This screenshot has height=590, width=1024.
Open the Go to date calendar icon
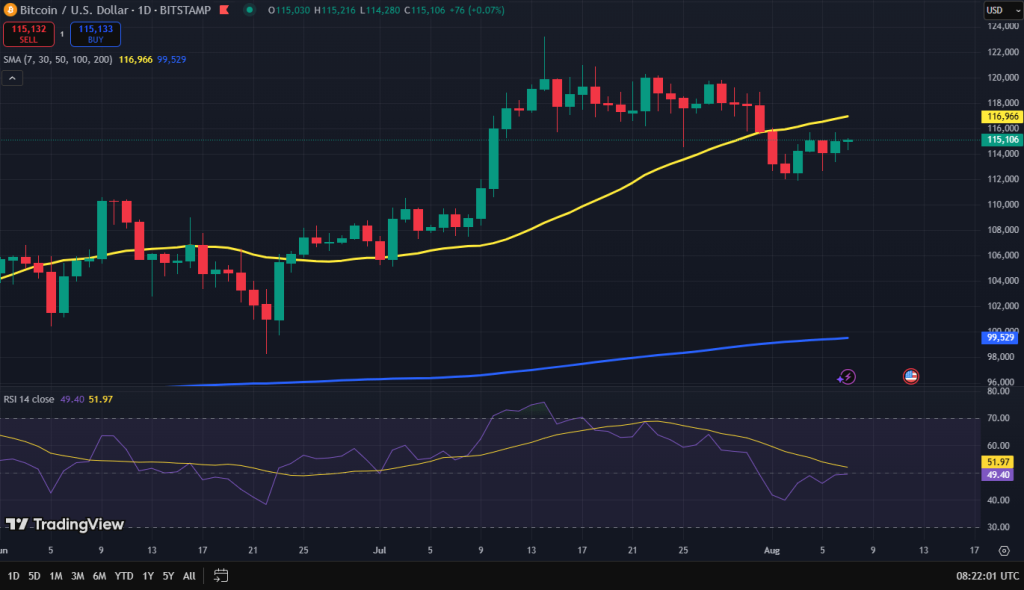tap(221, 576)
